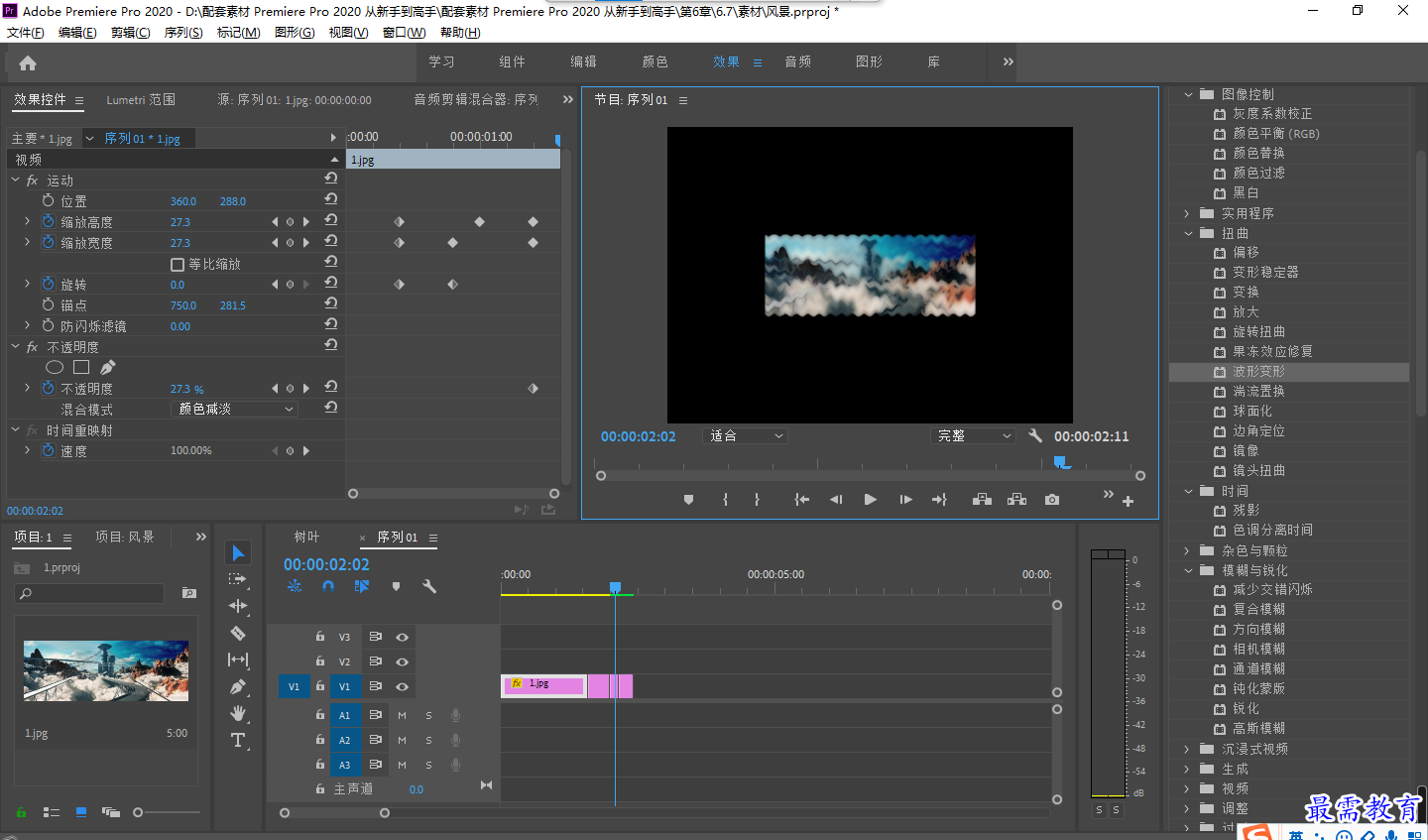The width and height of the screenshot is (1428, 840).
Task: Step back one frame in Program monitor
Action: [x=836, y=500]
